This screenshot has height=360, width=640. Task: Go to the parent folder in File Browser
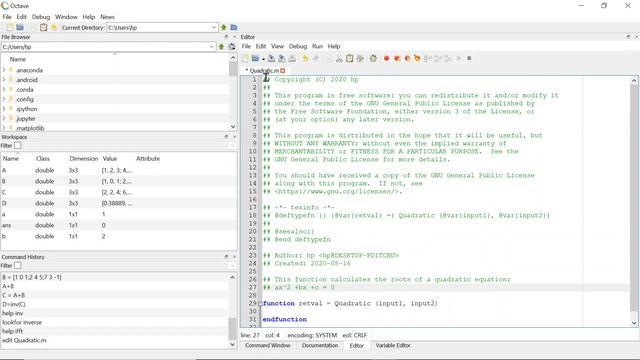coord(221,47)
